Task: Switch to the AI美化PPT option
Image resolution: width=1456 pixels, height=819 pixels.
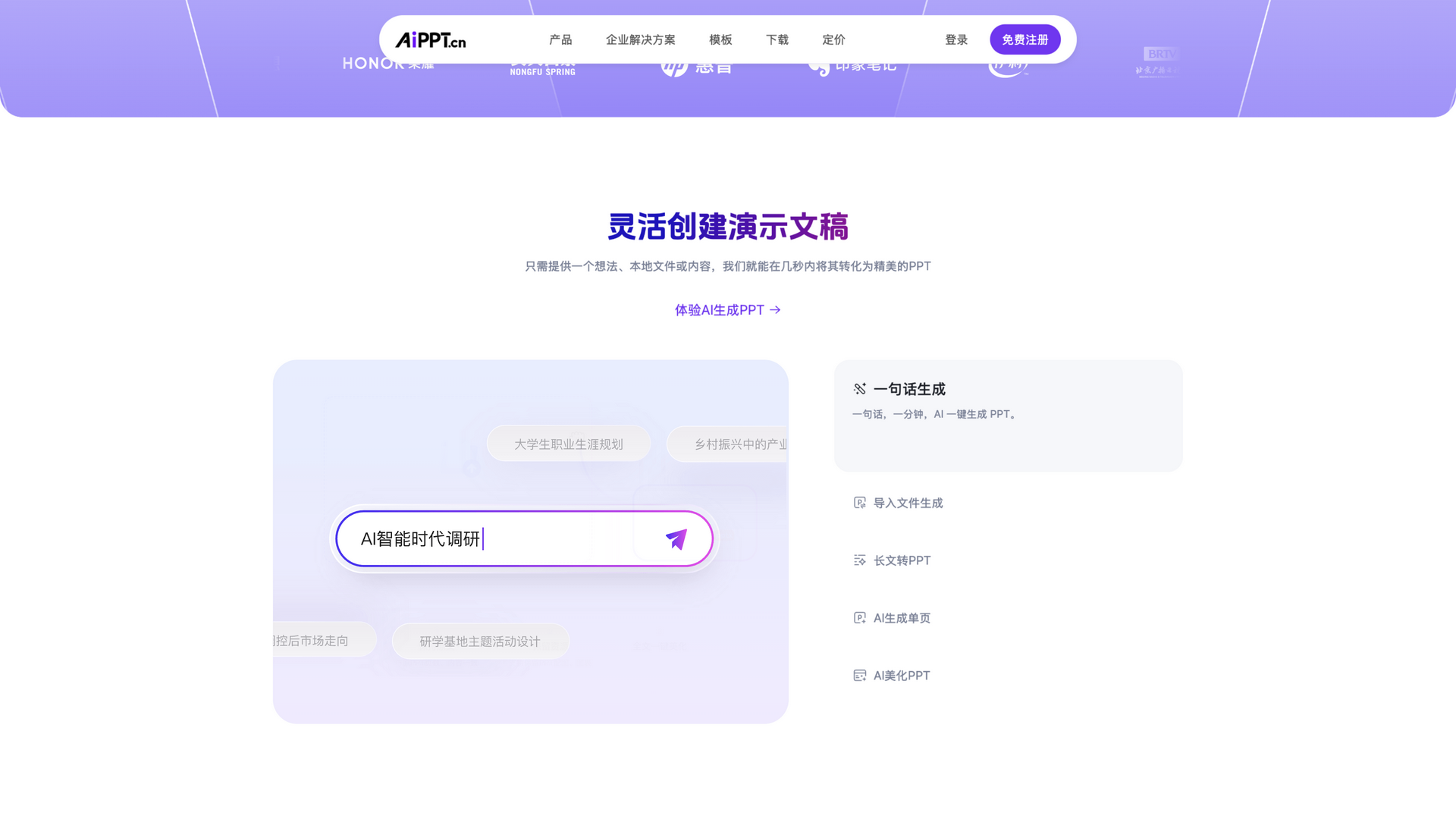Action: tap(901, 676)
